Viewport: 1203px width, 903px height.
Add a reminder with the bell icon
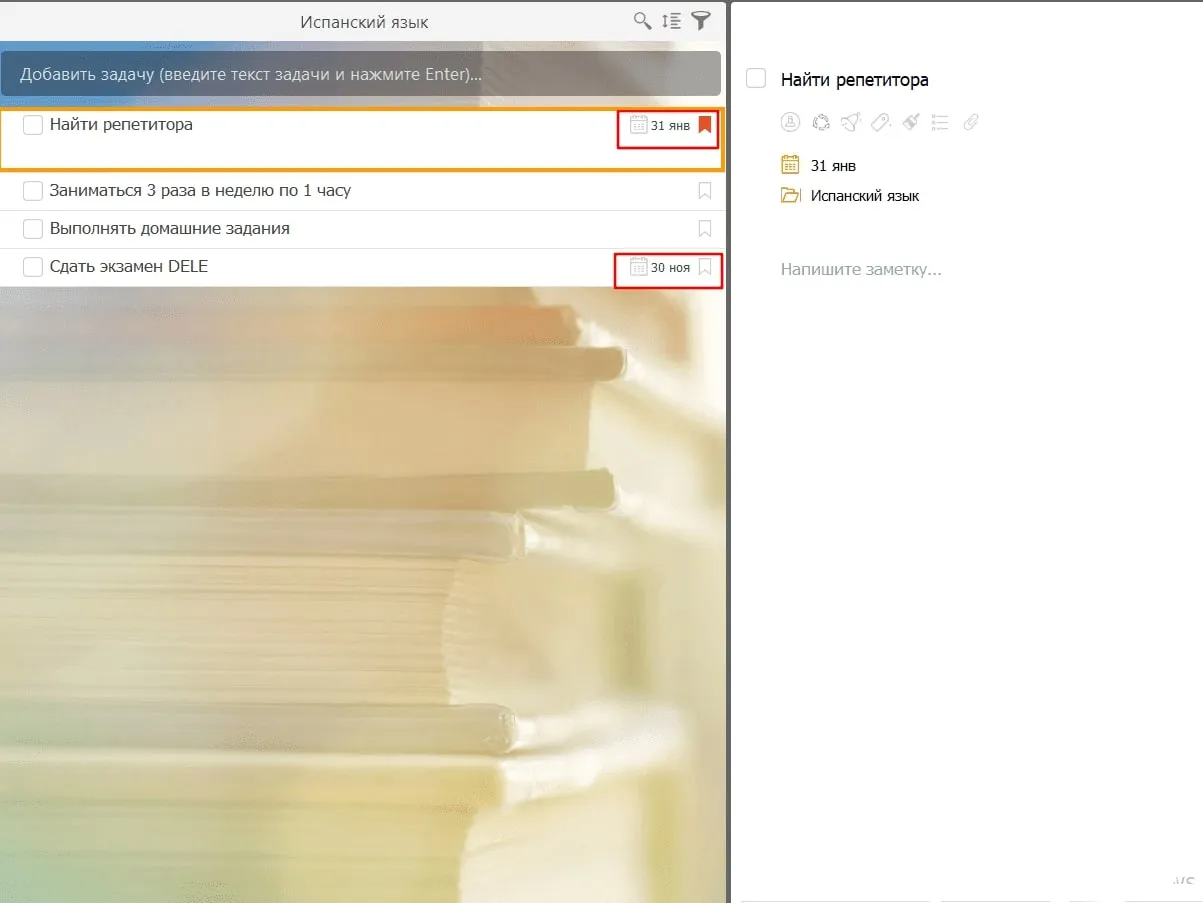(x=850, y=122)
